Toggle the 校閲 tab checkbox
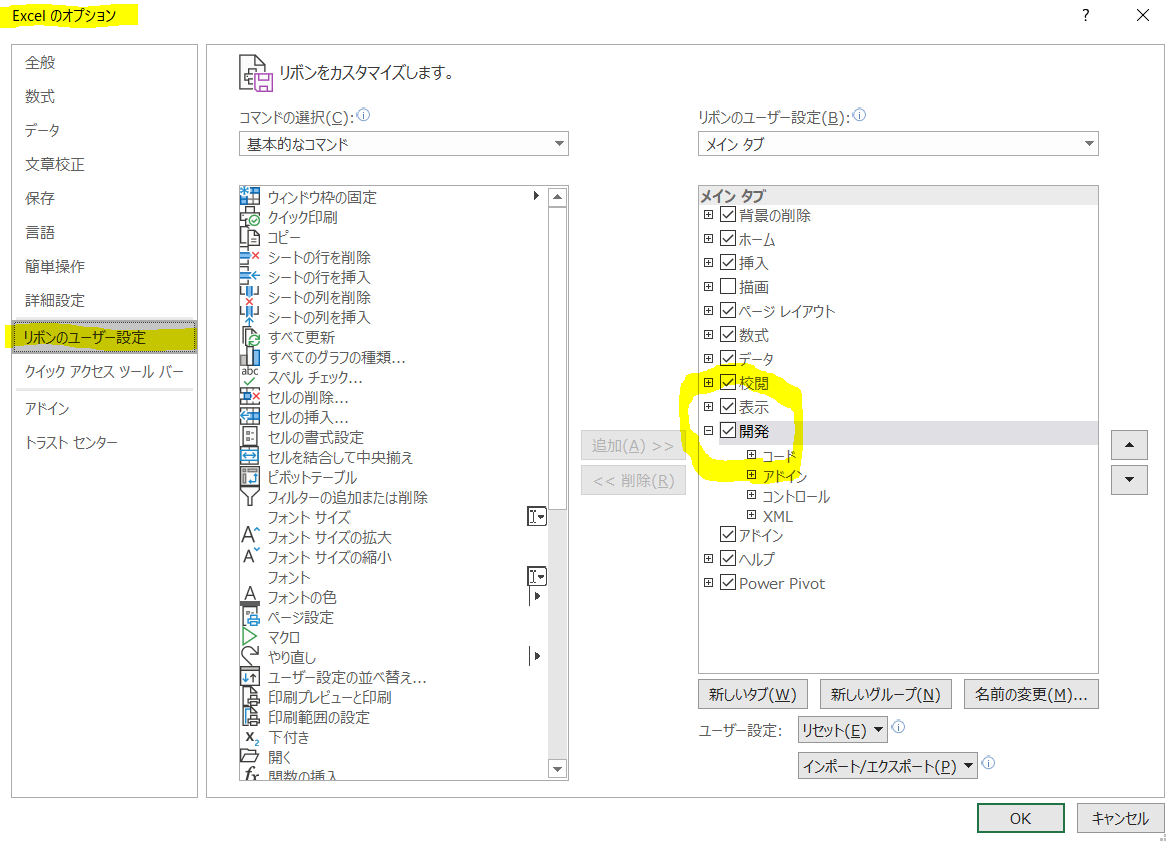This screenshot has height=843, width=1166. 728,382
